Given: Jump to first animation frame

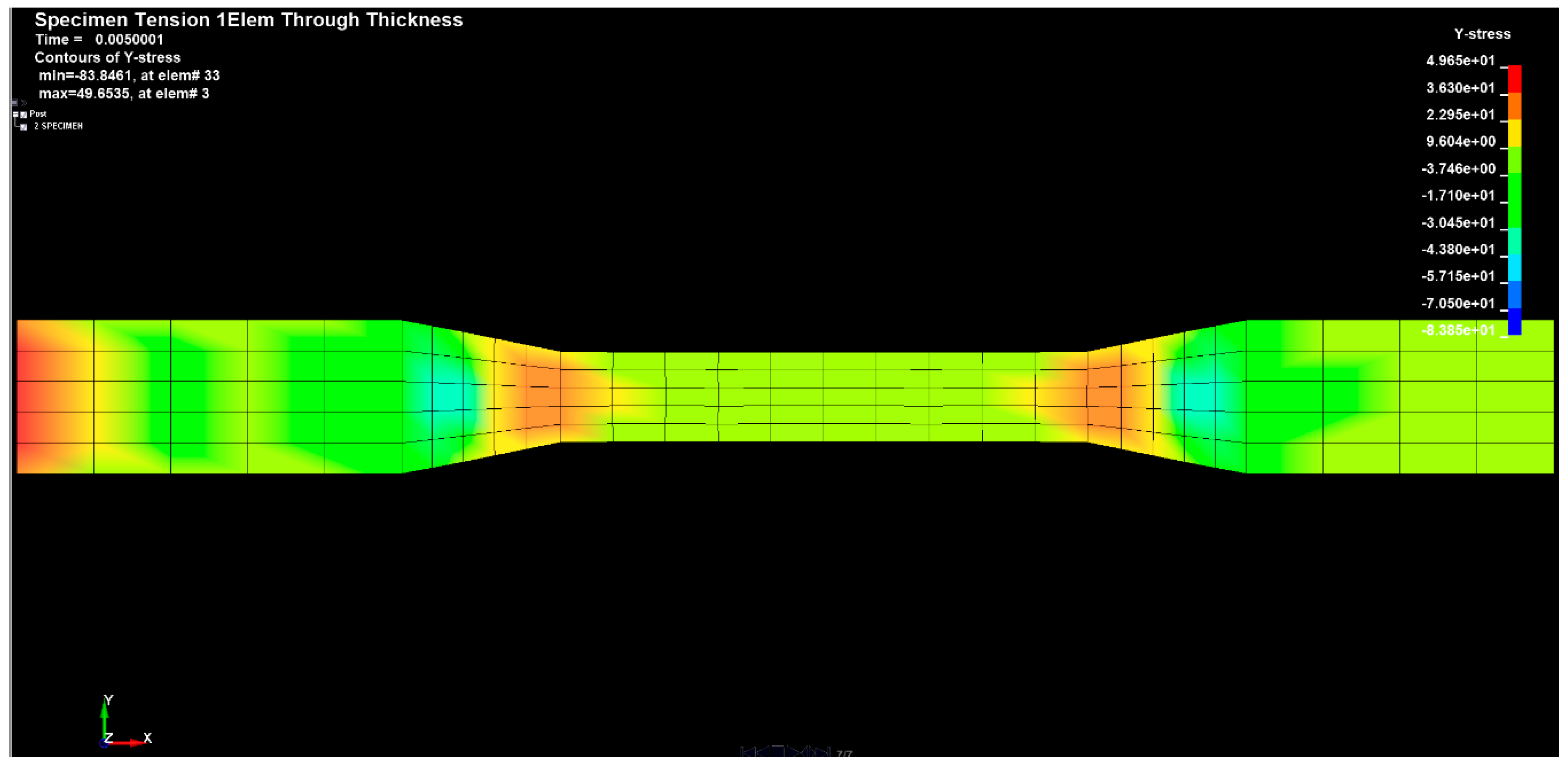Looking at the screenshot, I should tap(749, 753).
